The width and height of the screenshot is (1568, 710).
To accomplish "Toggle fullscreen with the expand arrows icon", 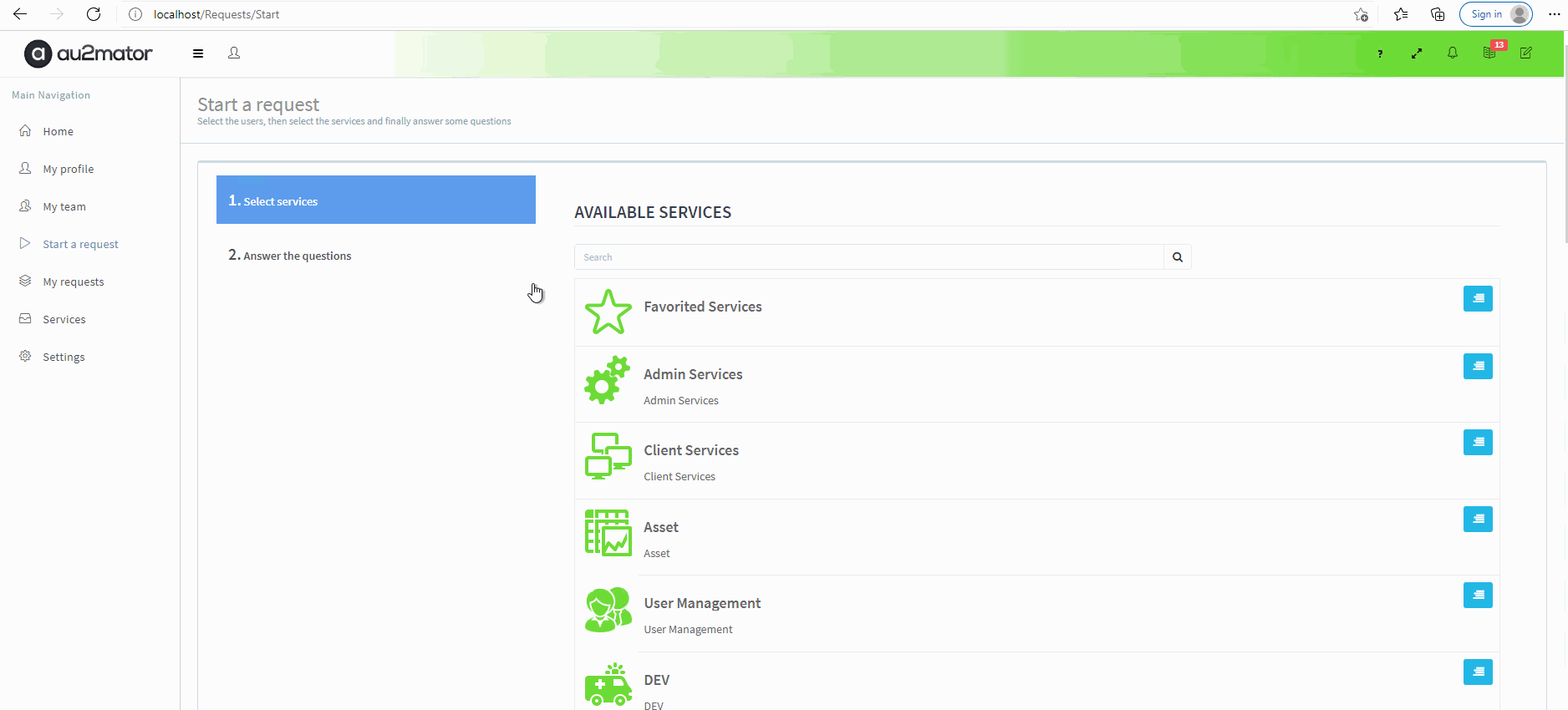I will coord(1417,53).
